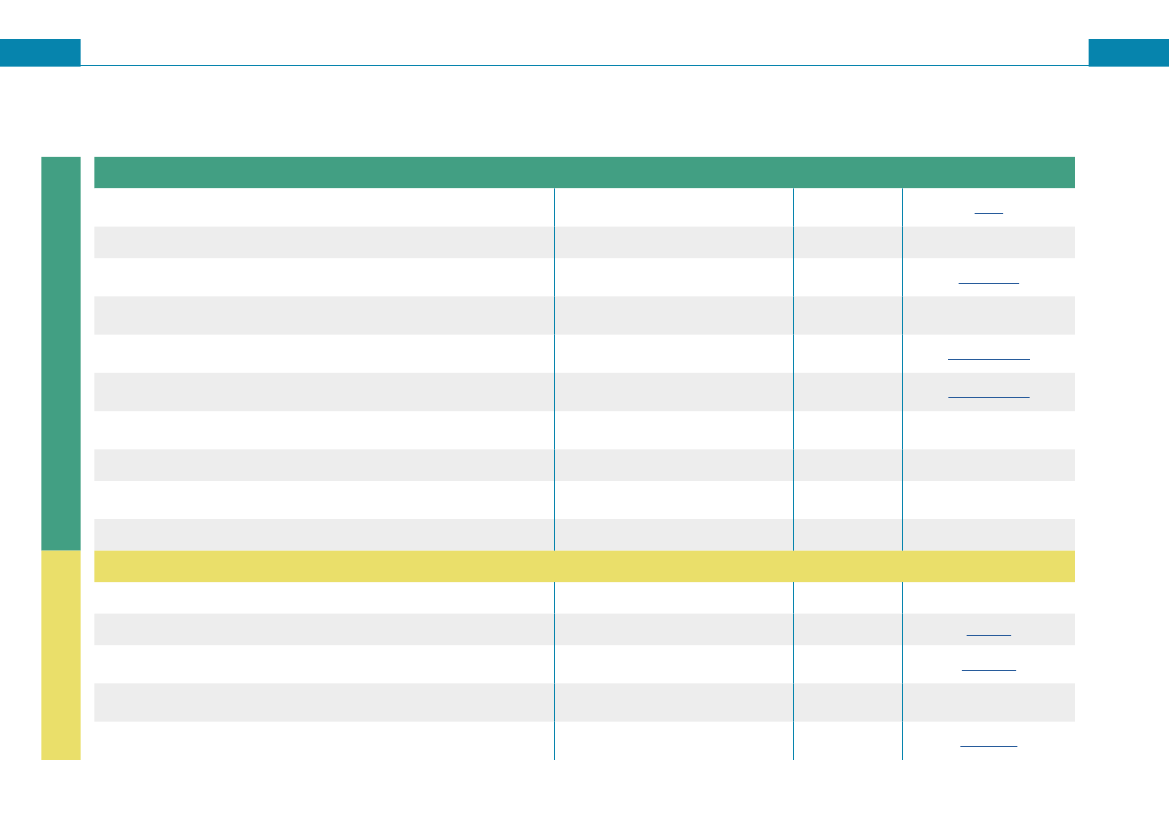1169x827 pixels.
Task: Click the second column cell of first green-section row
Action: coord(673,207)
